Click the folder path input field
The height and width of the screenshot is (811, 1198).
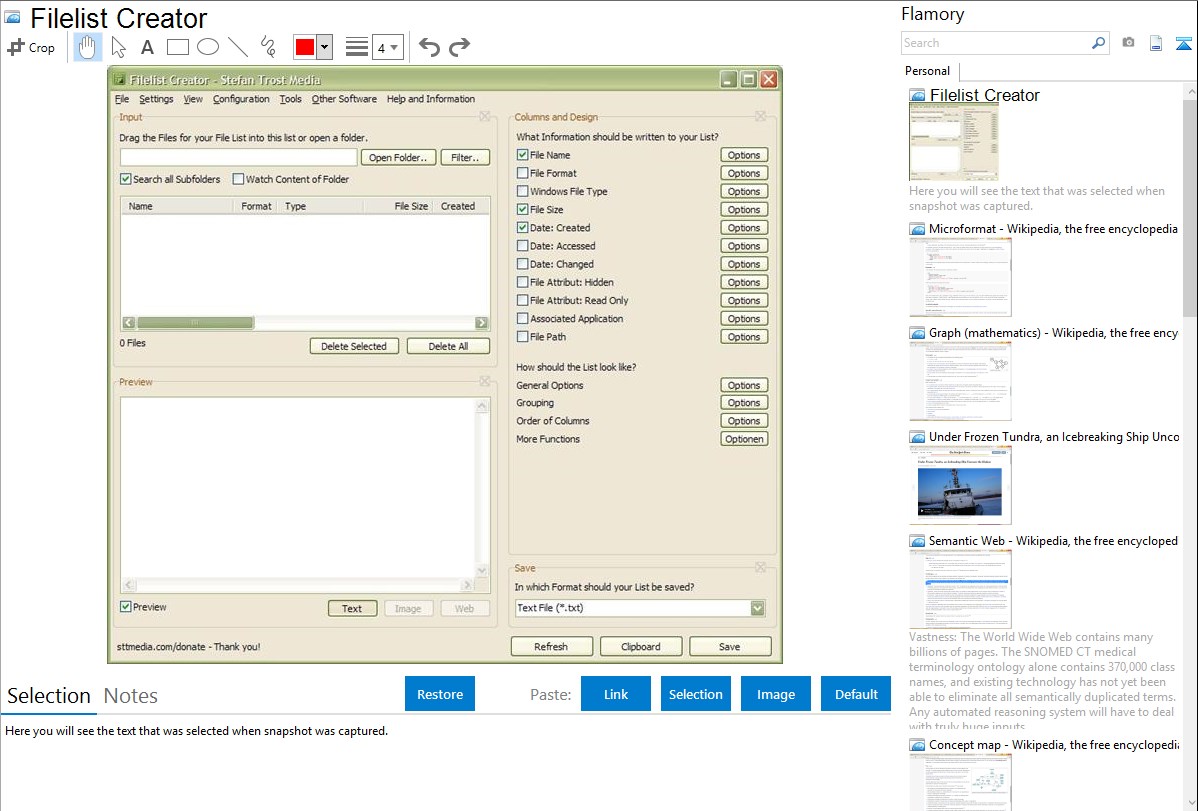pos(238,157)
